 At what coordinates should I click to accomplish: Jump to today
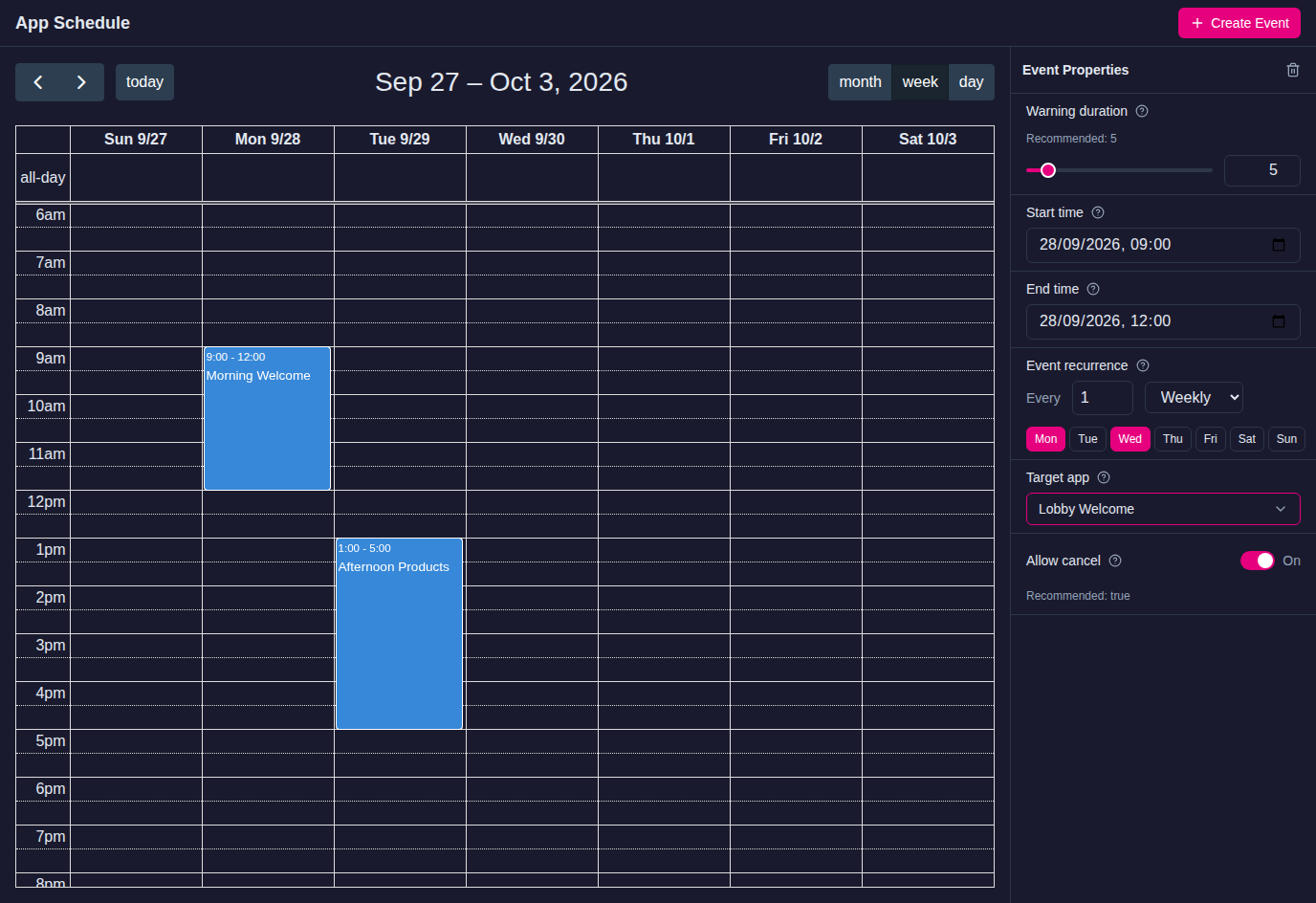click(x=144, y=82)
